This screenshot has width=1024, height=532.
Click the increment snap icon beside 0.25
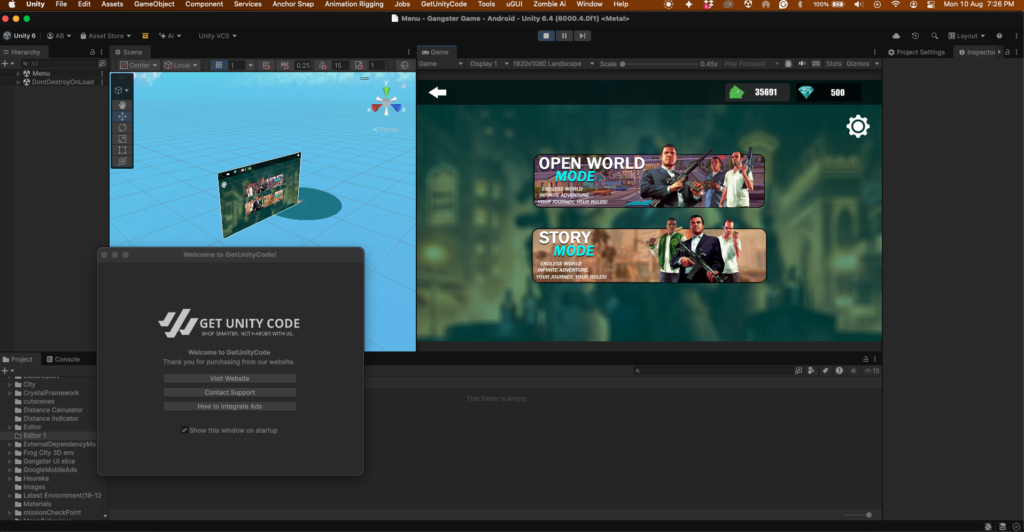[x=285, y=65]
